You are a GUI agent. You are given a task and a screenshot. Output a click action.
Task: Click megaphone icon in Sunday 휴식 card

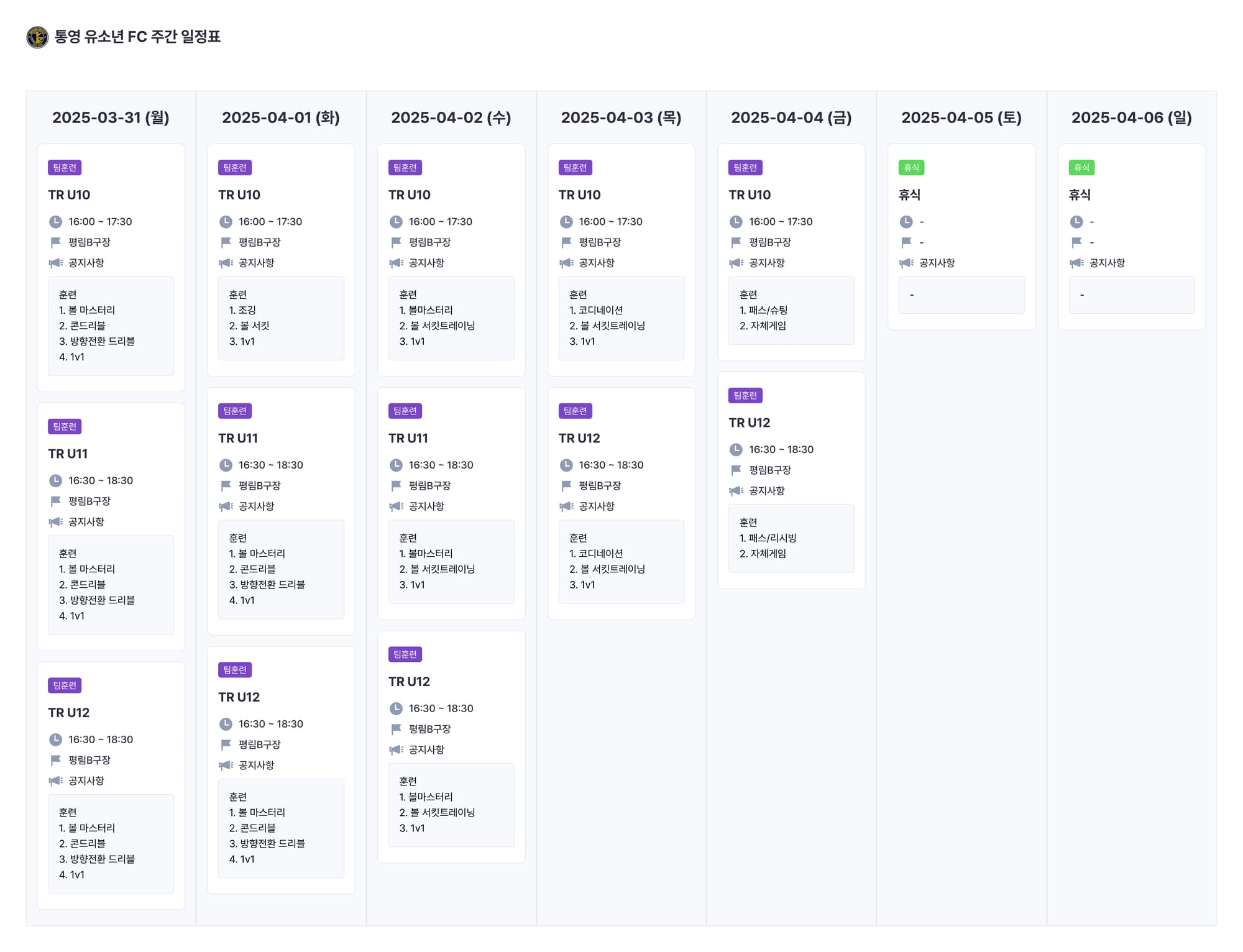(x=1076, y=263)
